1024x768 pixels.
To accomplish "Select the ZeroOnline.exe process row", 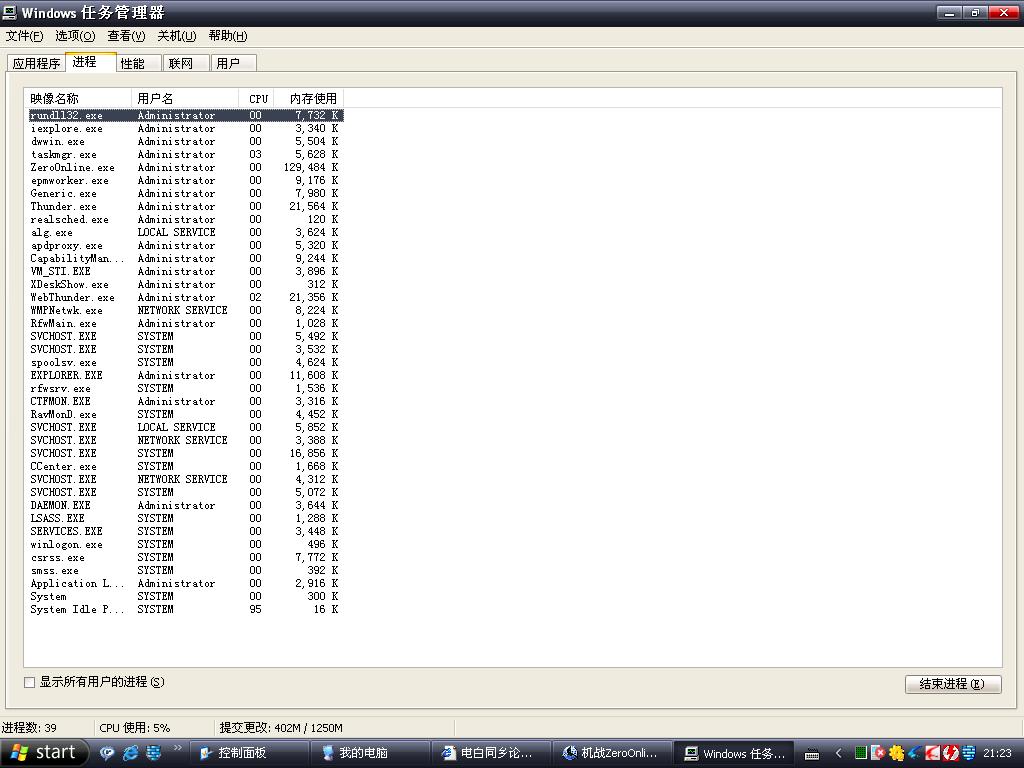I will click(72, 168).
